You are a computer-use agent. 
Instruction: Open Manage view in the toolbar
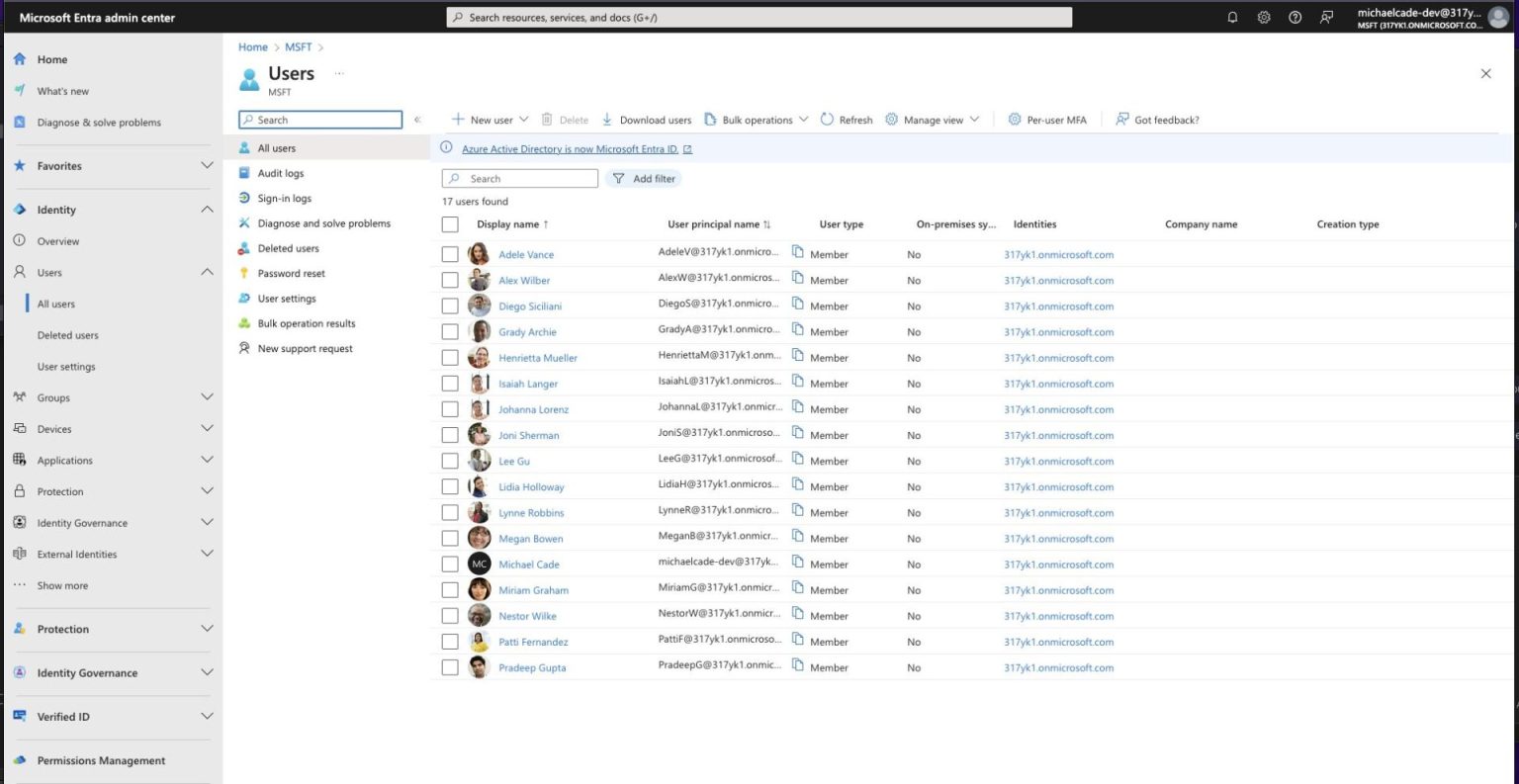[x=930, y=119]
